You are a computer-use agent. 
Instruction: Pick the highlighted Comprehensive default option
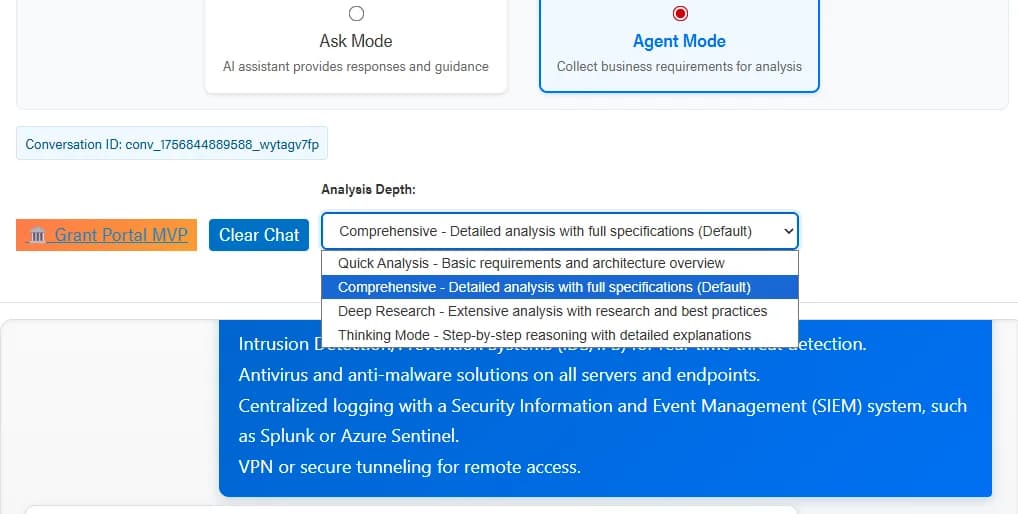(x=544, y=287)
